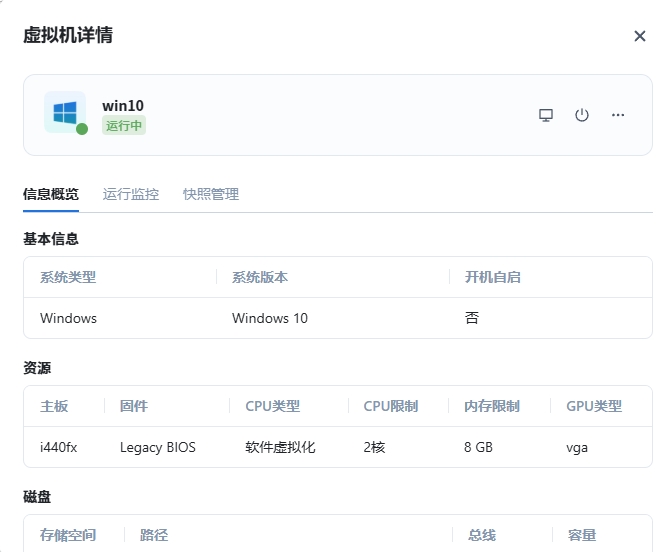Click the 开机自启 value 否
Image resolution: width=672 pixels, height=552 pixels.
coord(472,318)
